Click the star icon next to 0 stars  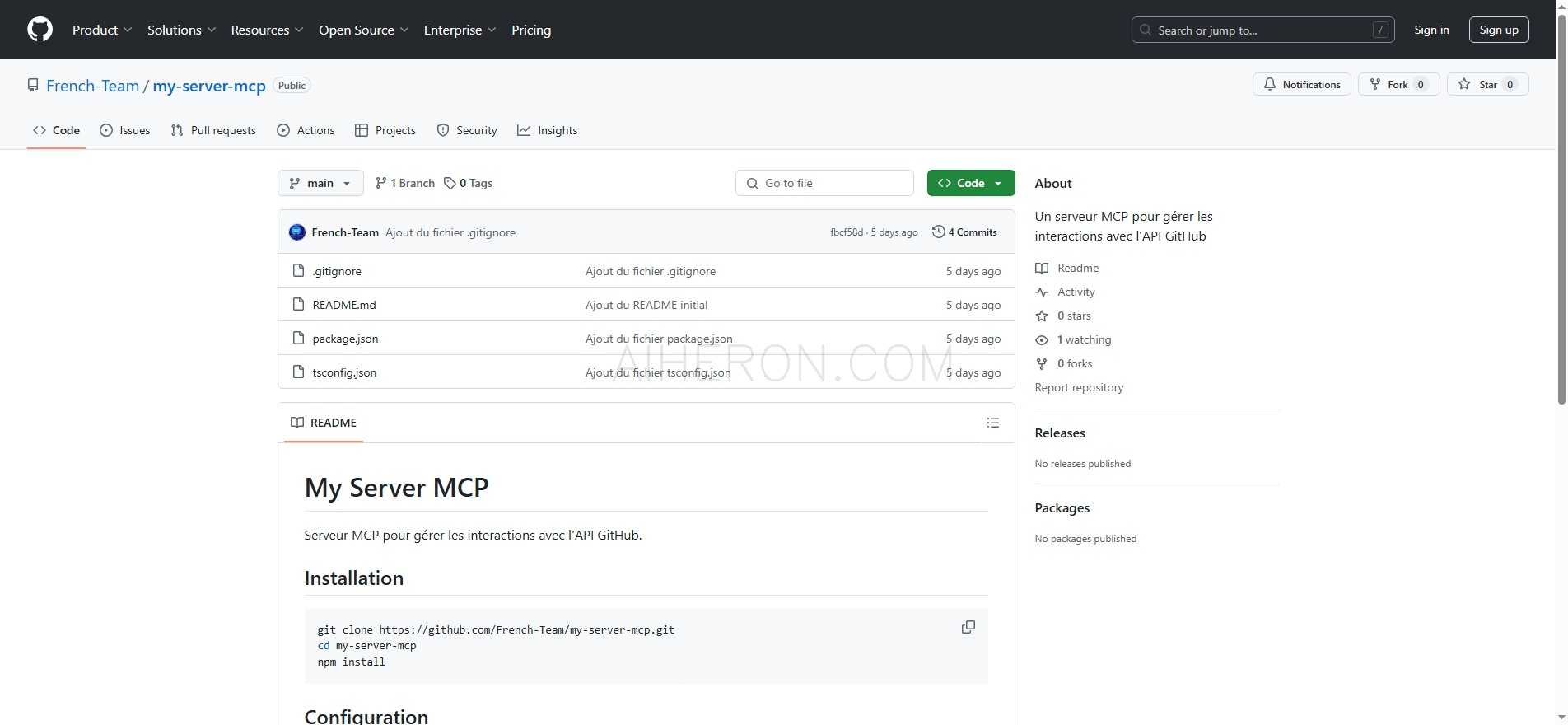point(1042,316)
